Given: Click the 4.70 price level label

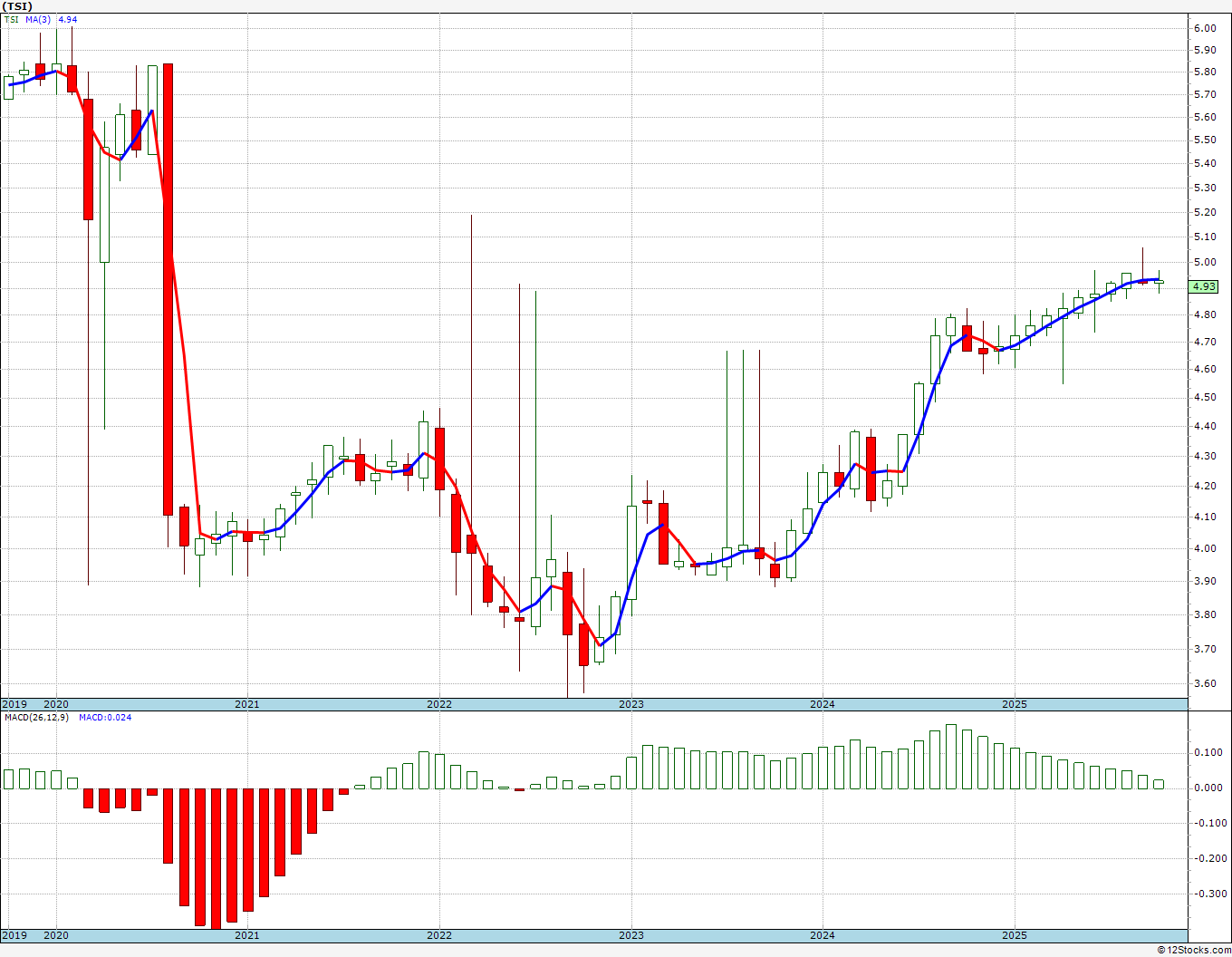Looking at the screenshot, I should [1205, 342].
